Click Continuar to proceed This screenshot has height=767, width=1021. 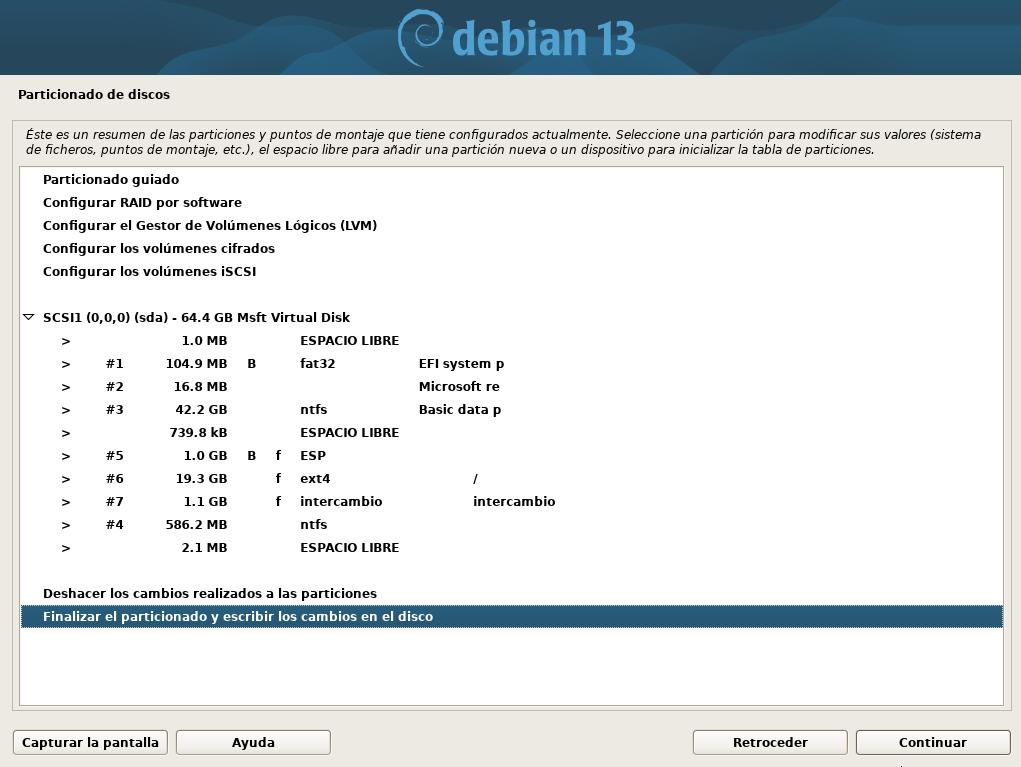click(933, 742)
